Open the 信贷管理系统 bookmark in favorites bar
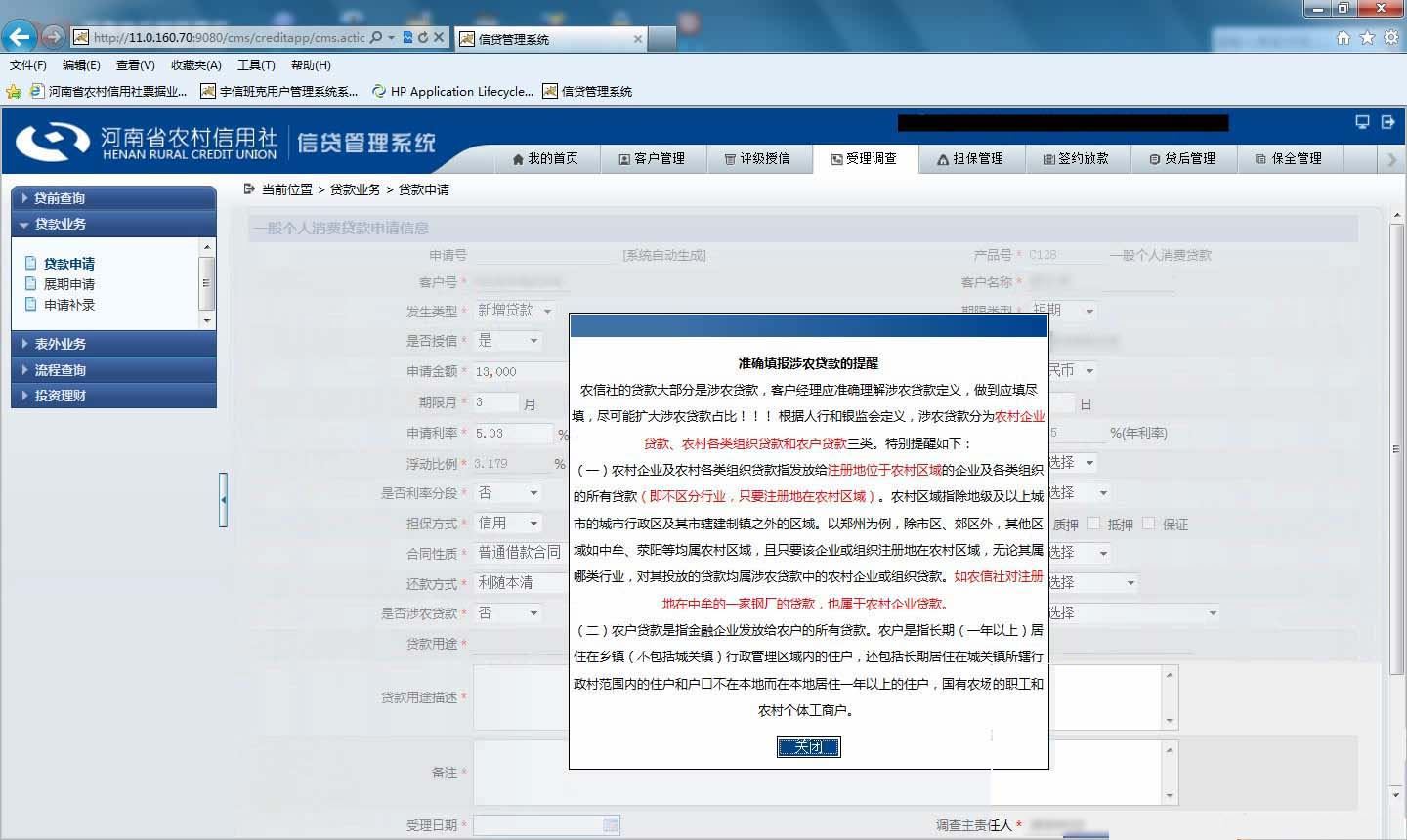This screenshot has height=840, width=1407. [x=588, y=91]
